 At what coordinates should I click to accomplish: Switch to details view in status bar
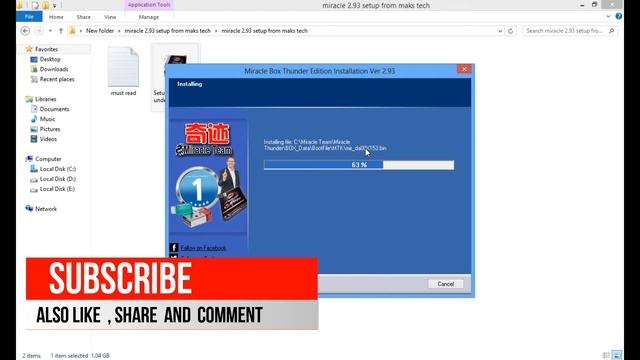point(606,355)
